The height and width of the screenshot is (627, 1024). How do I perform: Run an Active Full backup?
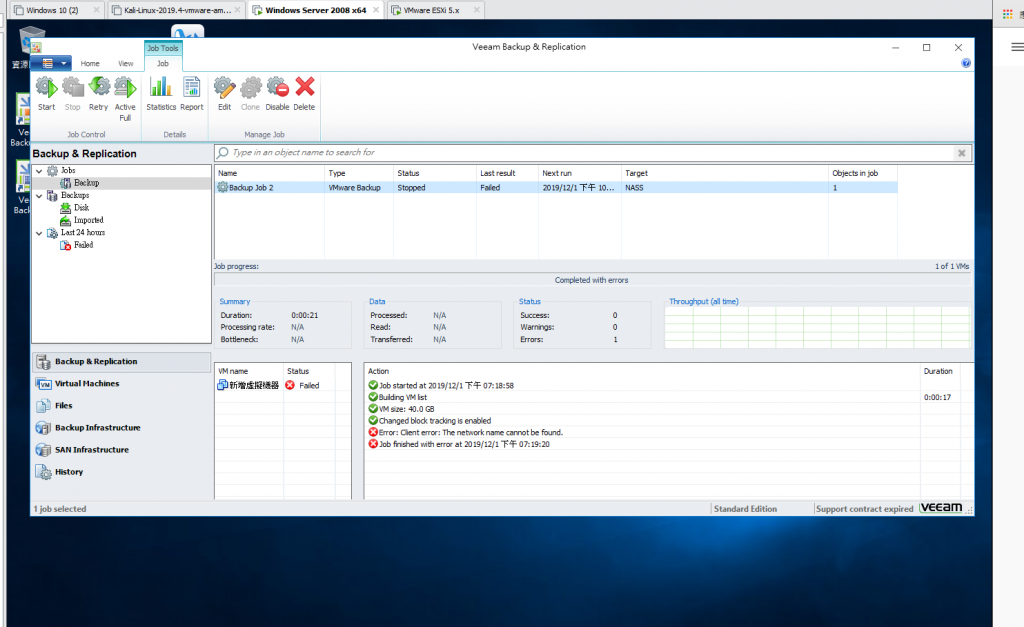point(125,99)
